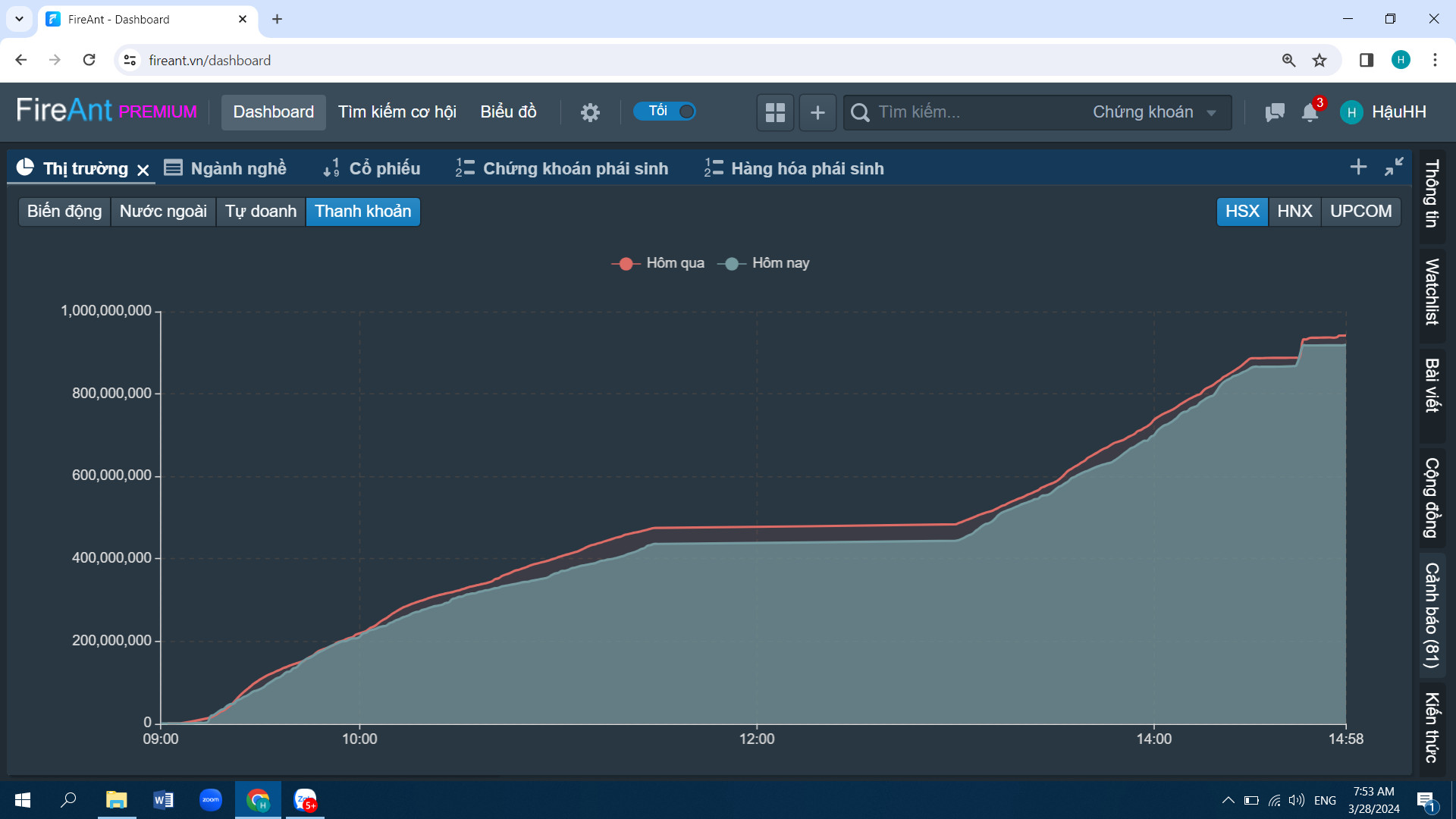Screen dimensions: 1456x819
Task: Click the Chrome side panel icon
Action: click(x=1367, y=60)
